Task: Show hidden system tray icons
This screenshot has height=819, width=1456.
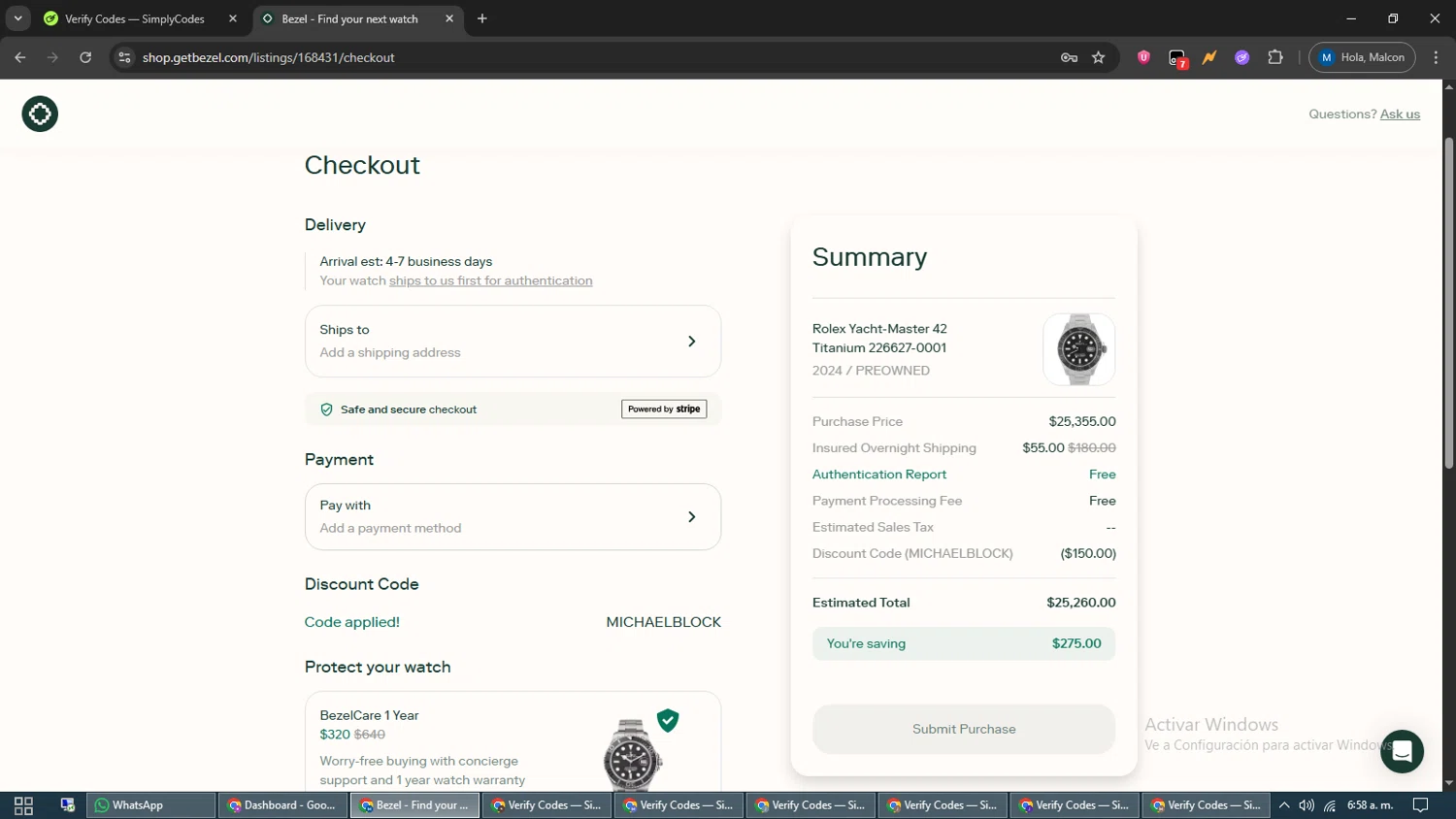Action: (1284, 805)
